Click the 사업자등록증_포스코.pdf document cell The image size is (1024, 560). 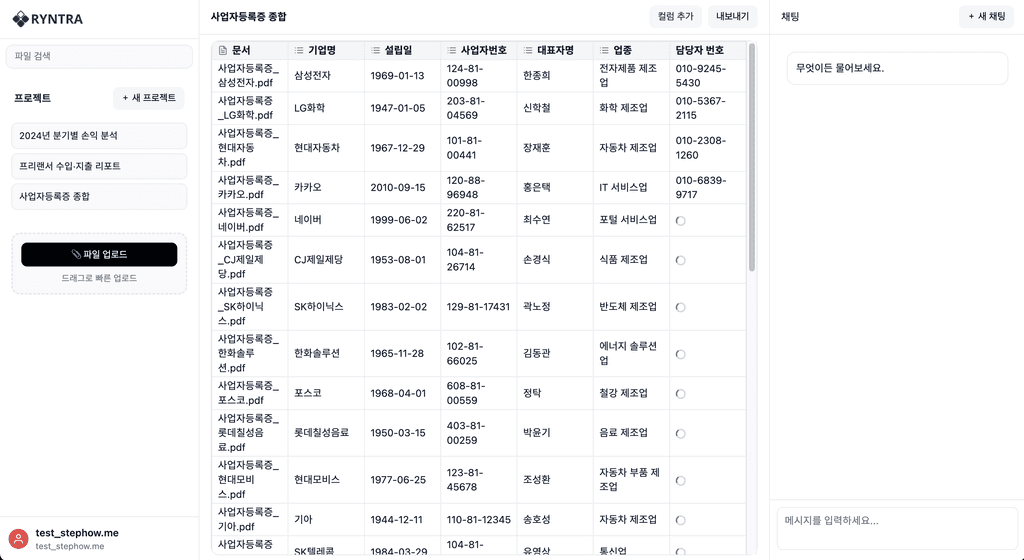(x=249, y=393)
